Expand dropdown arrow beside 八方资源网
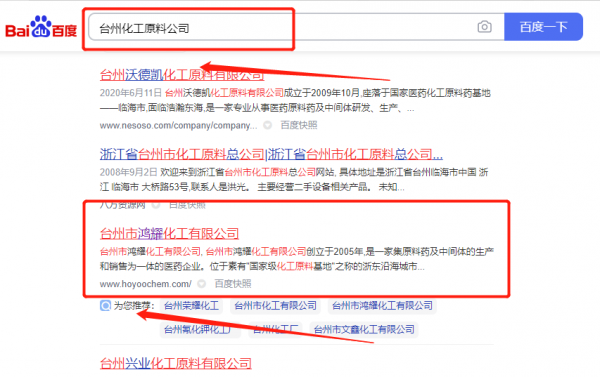The width and height of the screenshot is (600, 377). point(156,205)
